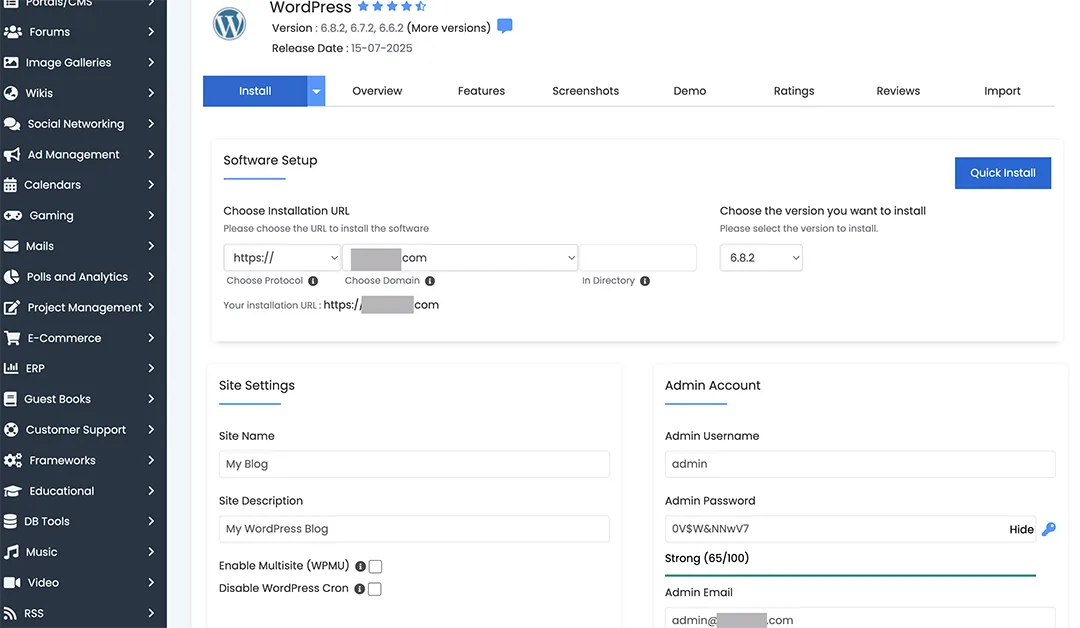
Task: Click the WordPress star rating
Action: pos(392,7)
